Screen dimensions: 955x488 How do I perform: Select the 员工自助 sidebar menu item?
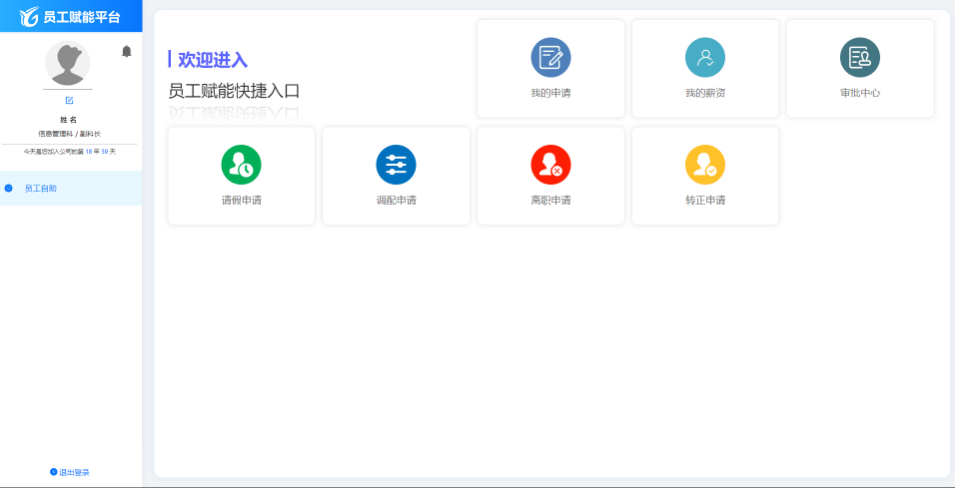41,188
